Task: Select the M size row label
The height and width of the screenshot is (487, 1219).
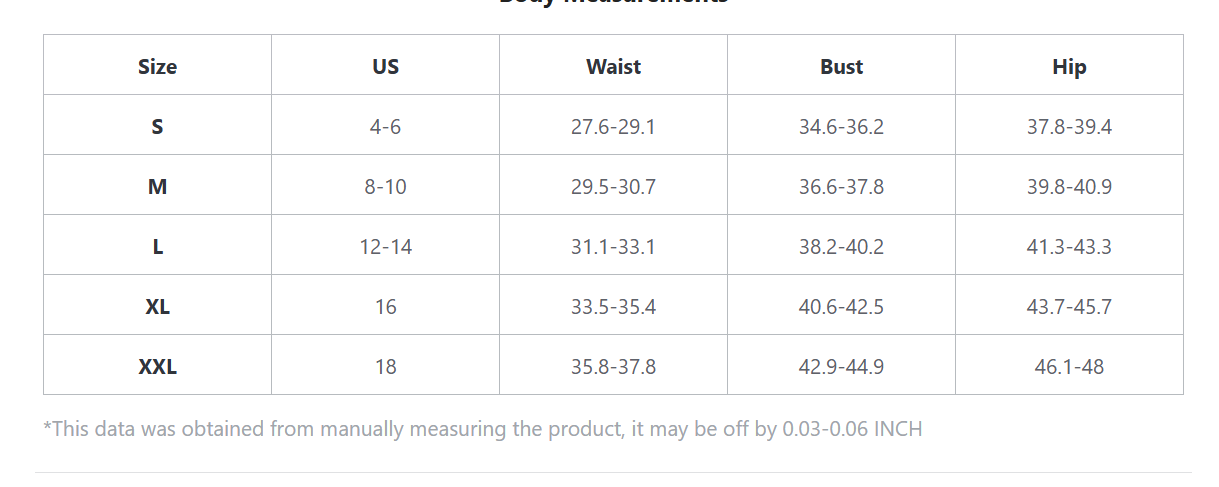Action: (x=157, y=187)
